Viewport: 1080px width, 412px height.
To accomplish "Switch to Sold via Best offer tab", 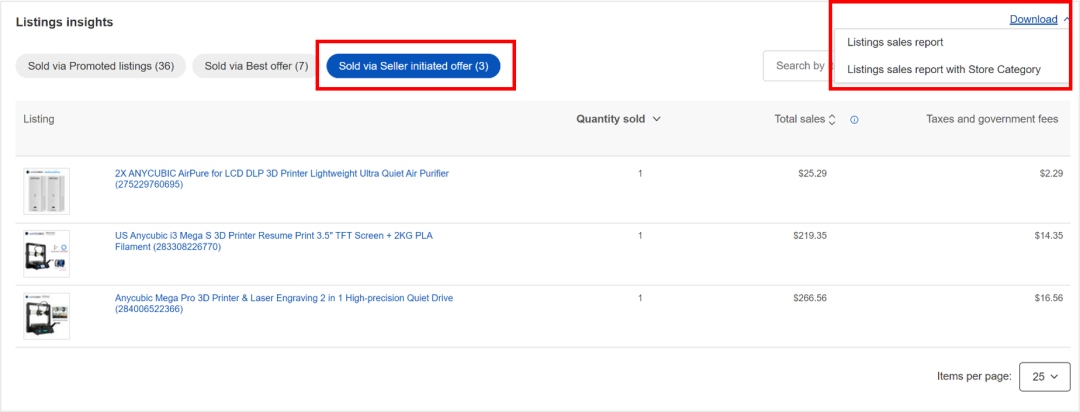I will click(256, 66).
